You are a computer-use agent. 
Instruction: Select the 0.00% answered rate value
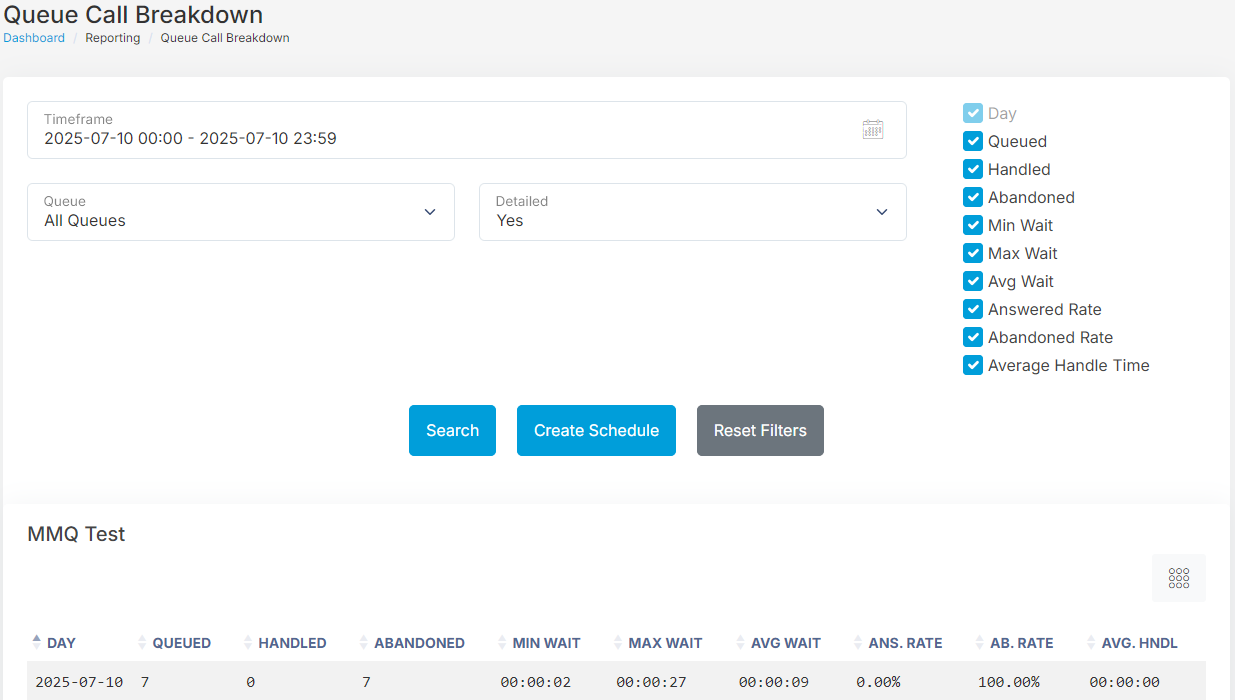(878, 682)
